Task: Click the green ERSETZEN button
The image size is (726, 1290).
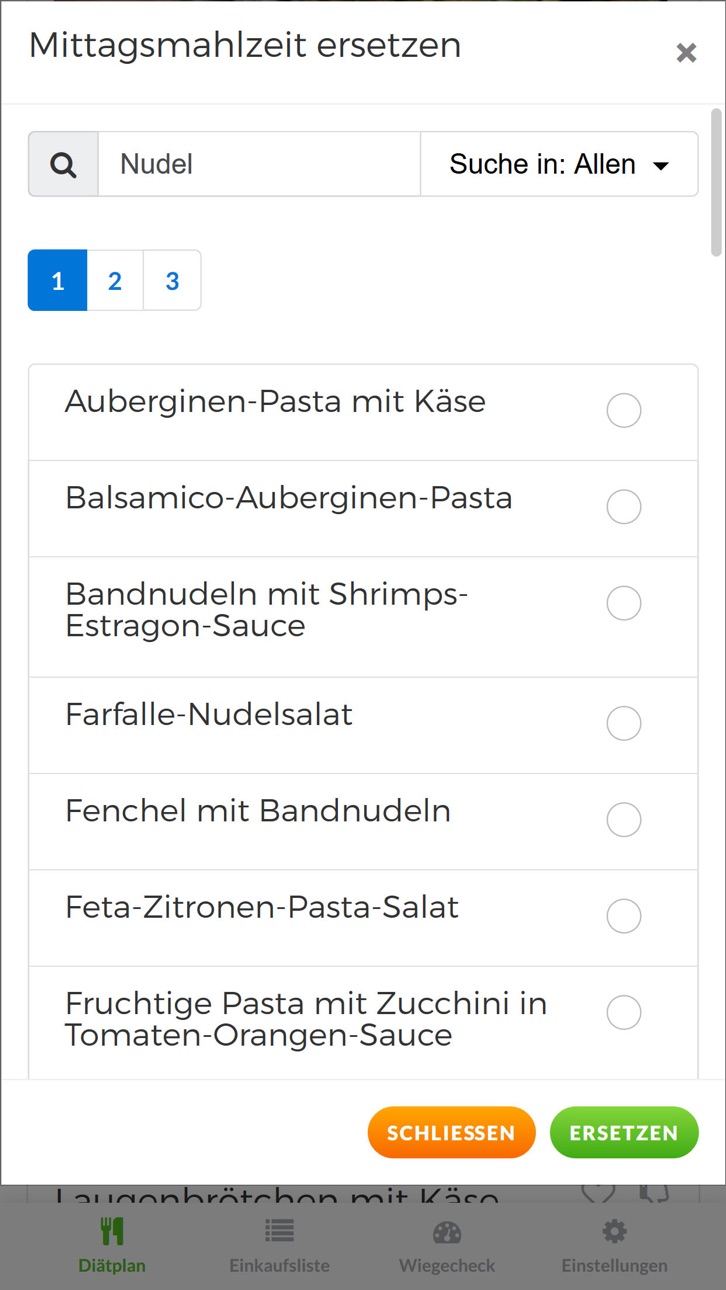Action: [624, 1133]
